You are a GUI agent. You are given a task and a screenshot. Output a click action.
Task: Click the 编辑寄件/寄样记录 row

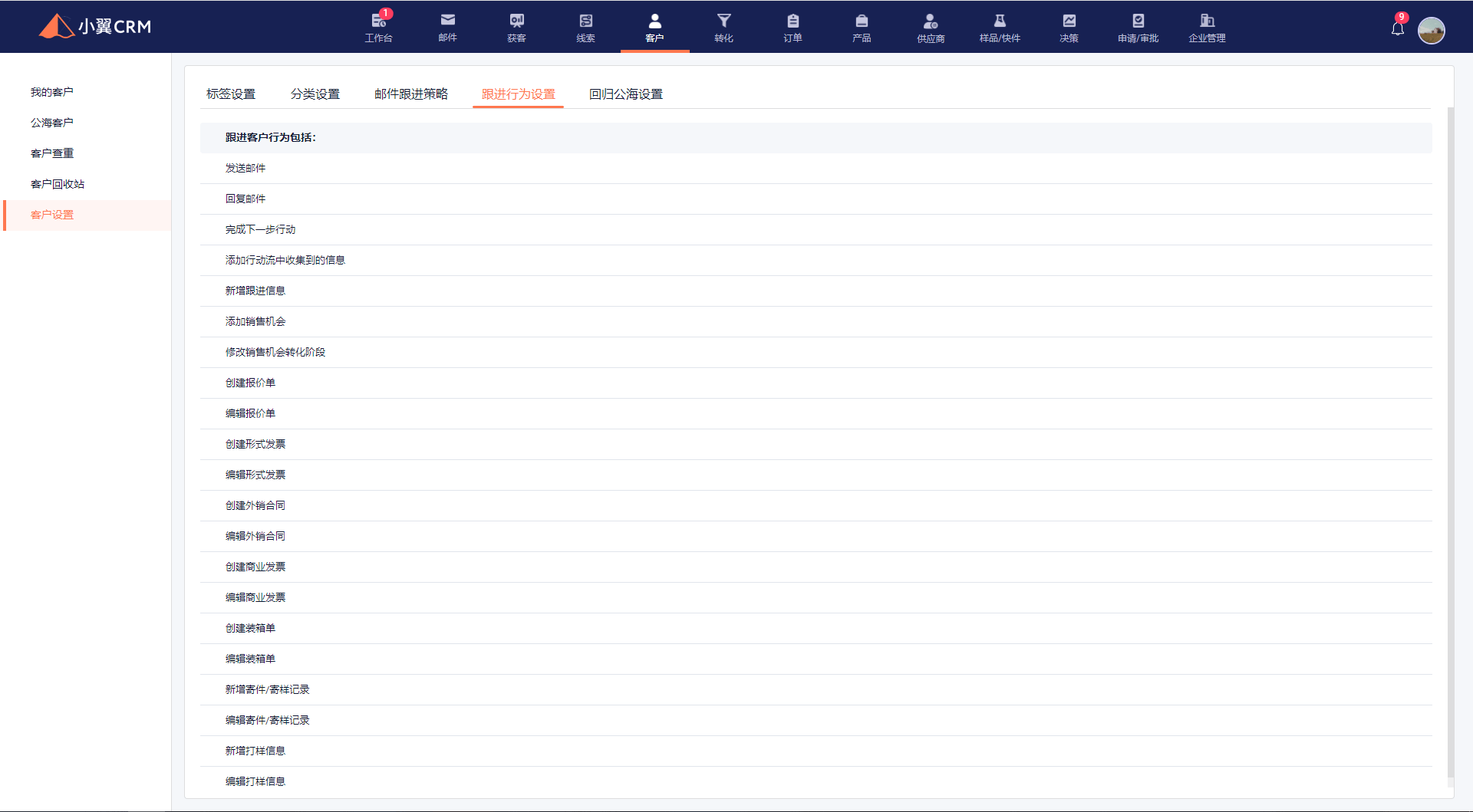[x=816, y=720]
